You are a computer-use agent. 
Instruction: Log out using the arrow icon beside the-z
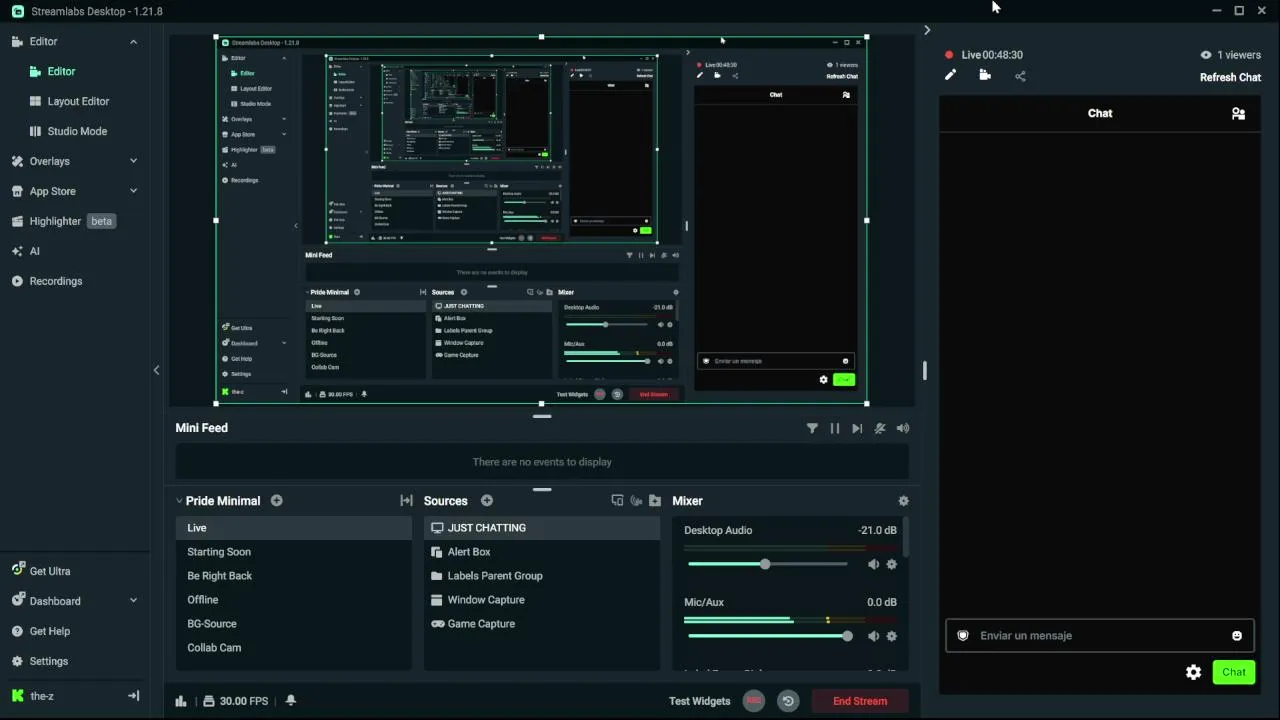tap(133, 696)
